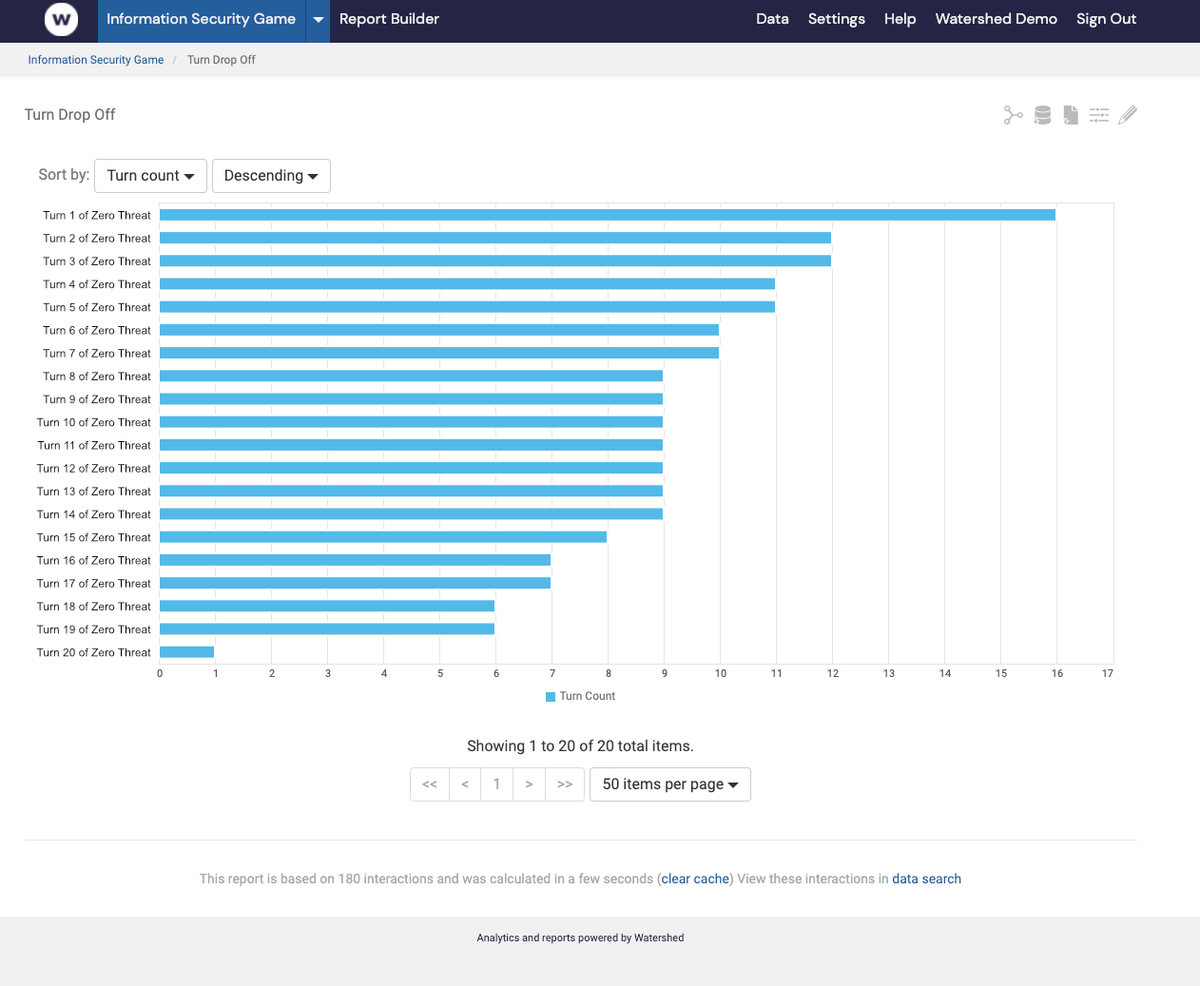Click the clear cache link

(x=694, y=878)
